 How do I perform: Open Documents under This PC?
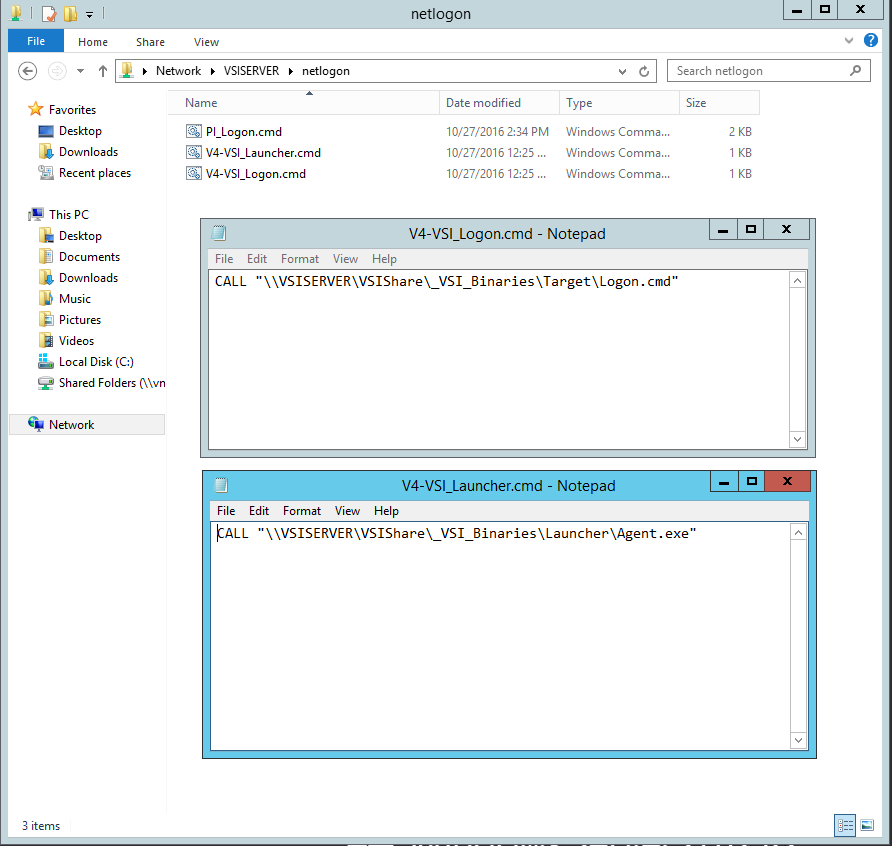pos(89,257)
